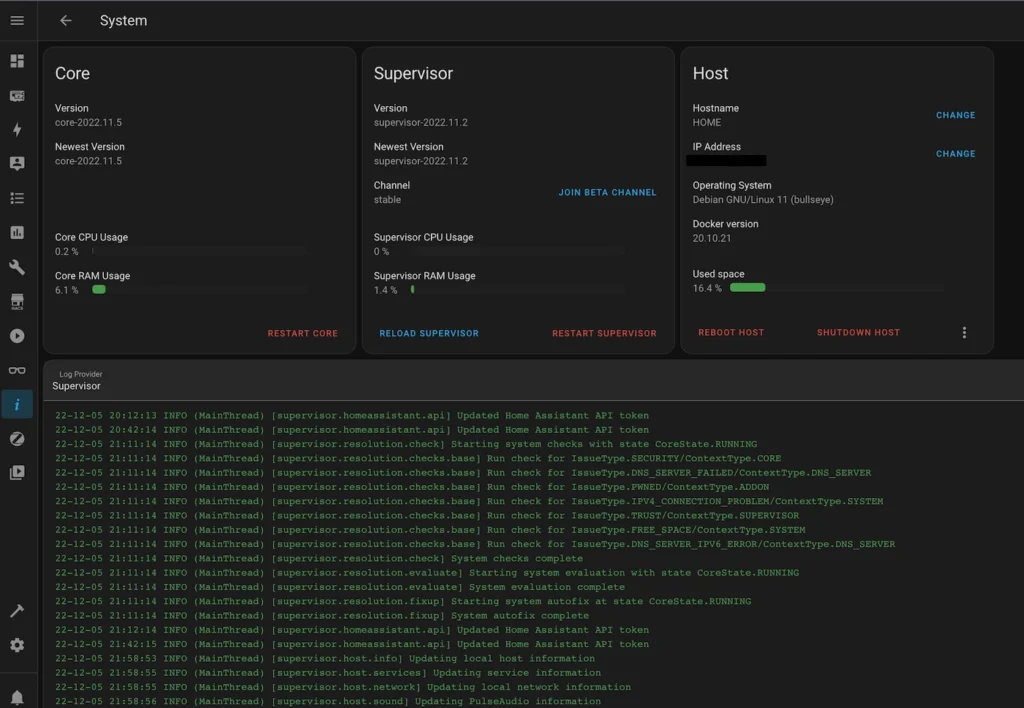Open the Overview dashboard icon
The image size is (1024, 708).
pos(17,61)
